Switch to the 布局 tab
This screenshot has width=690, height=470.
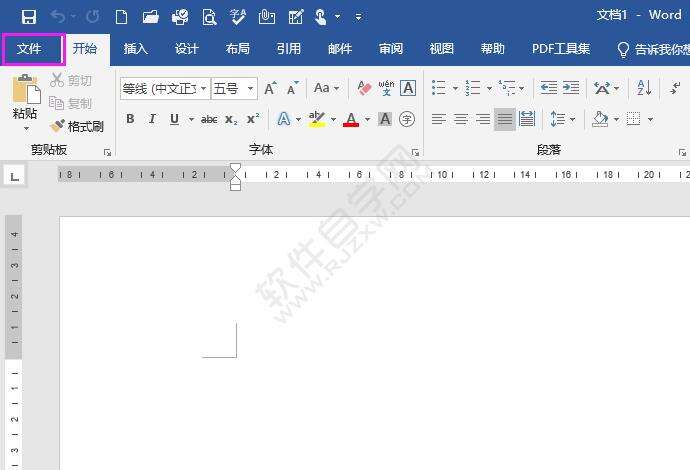click(x=238, y=48)
